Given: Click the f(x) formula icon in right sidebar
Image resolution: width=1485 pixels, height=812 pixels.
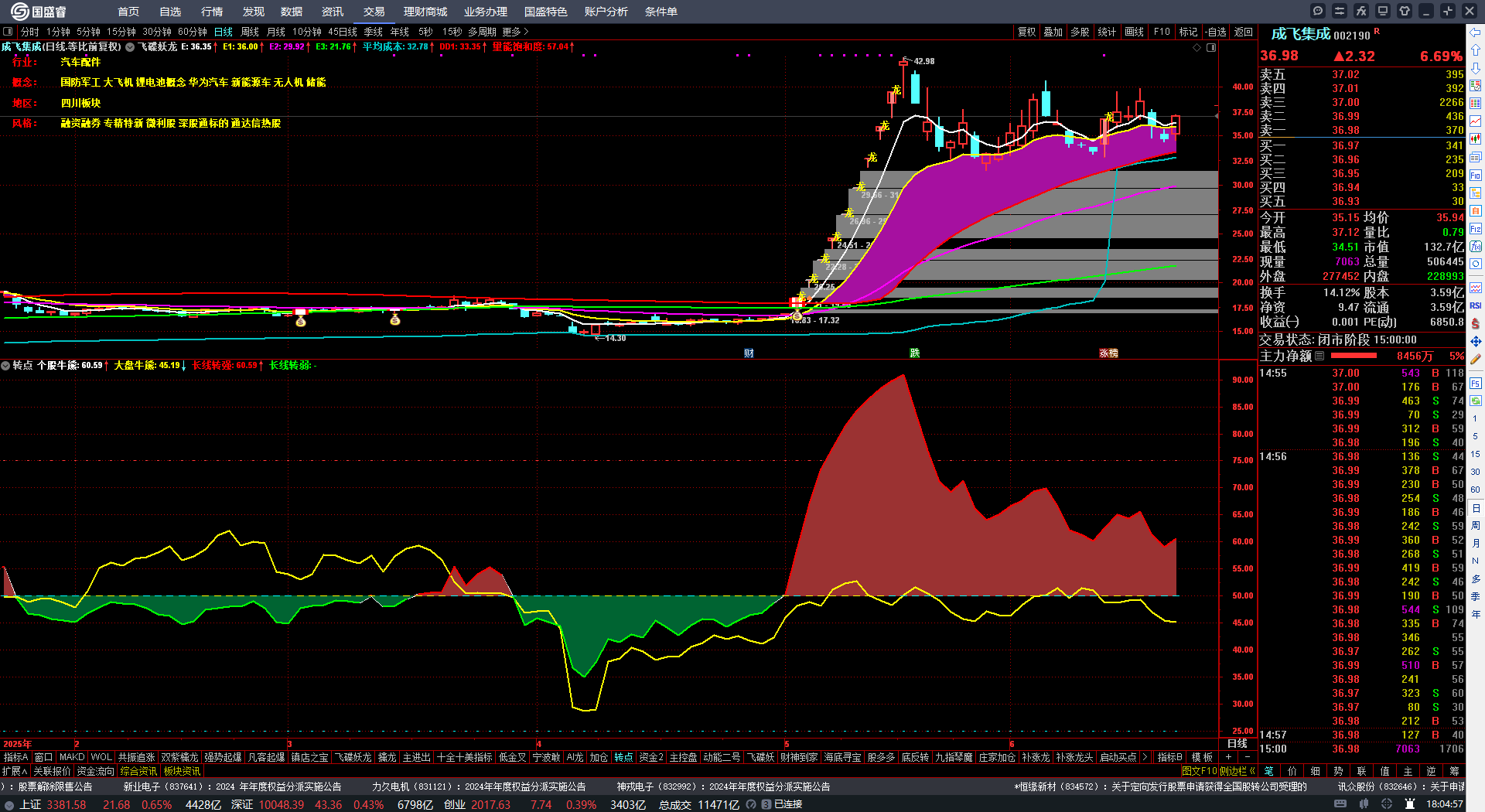Looking at the screenshot, I should tap(1476, 247).
